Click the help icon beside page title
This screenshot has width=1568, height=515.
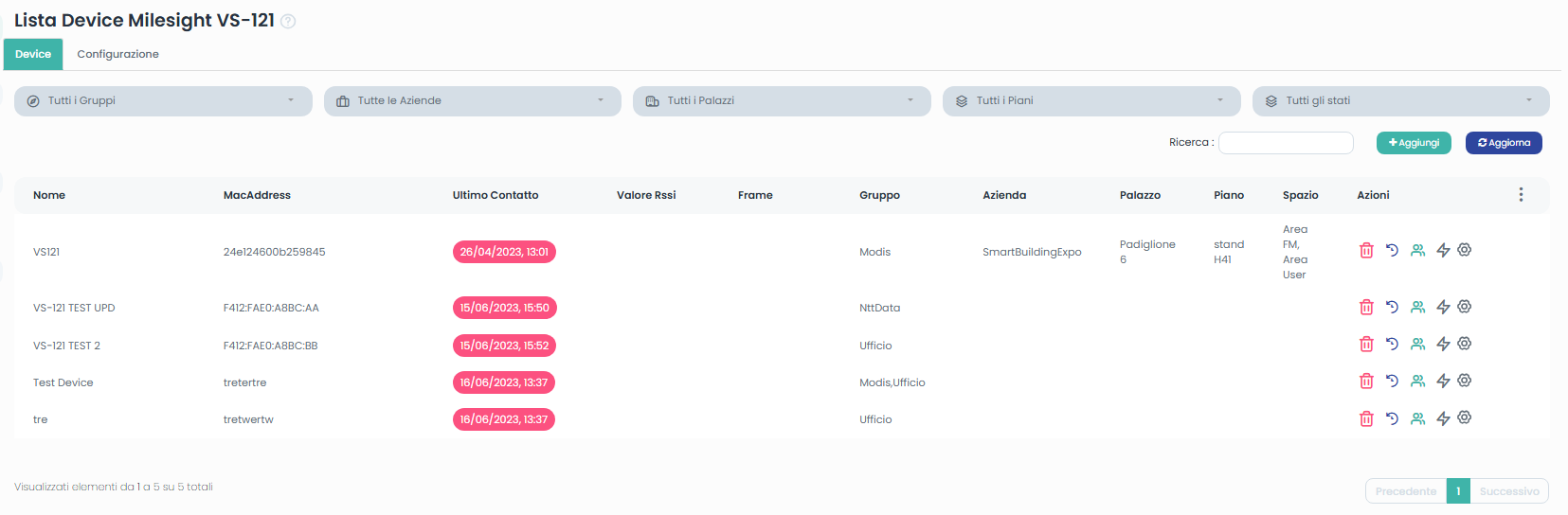pyautogui.click(x=288, y=22)
